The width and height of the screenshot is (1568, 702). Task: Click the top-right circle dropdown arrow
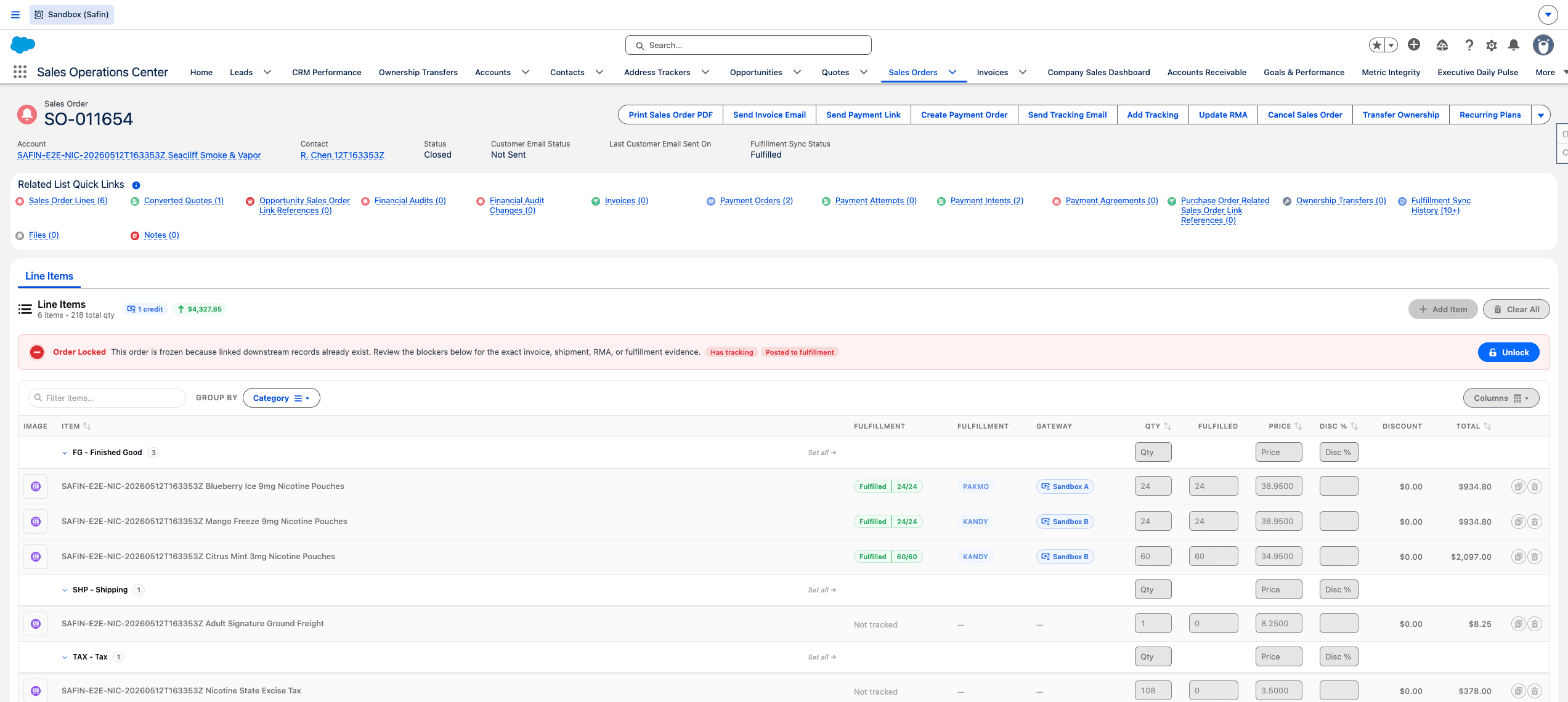(x=1548, y=14)
